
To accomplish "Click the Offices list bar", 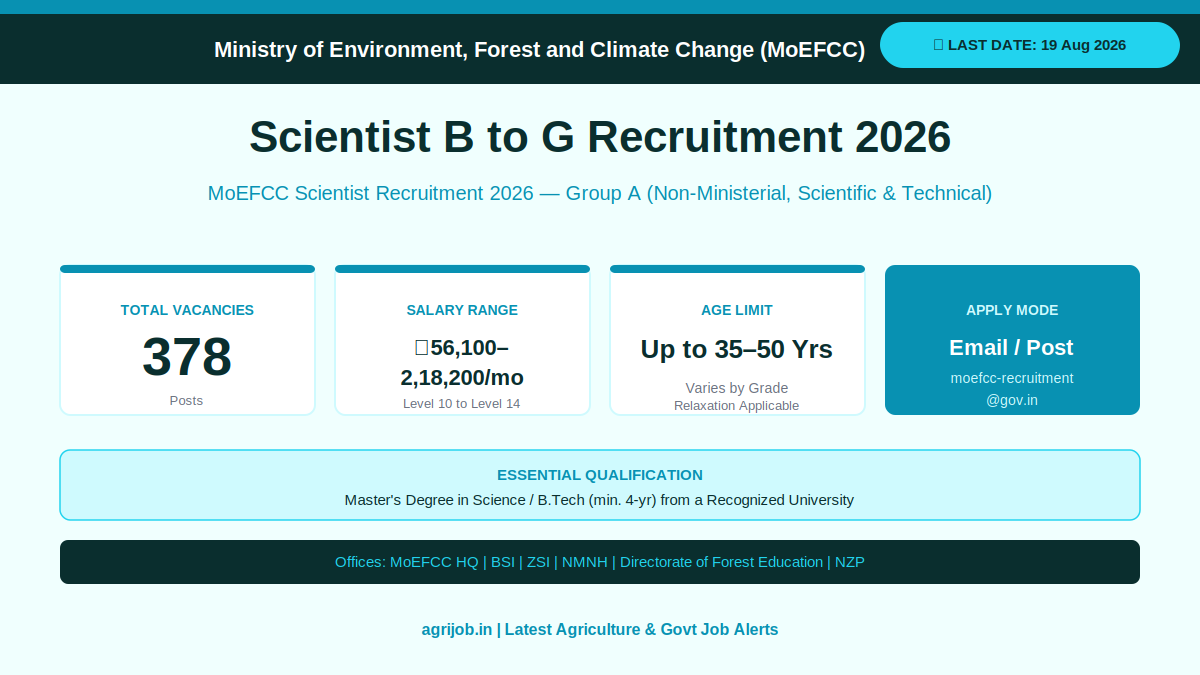I will (600, 562).
